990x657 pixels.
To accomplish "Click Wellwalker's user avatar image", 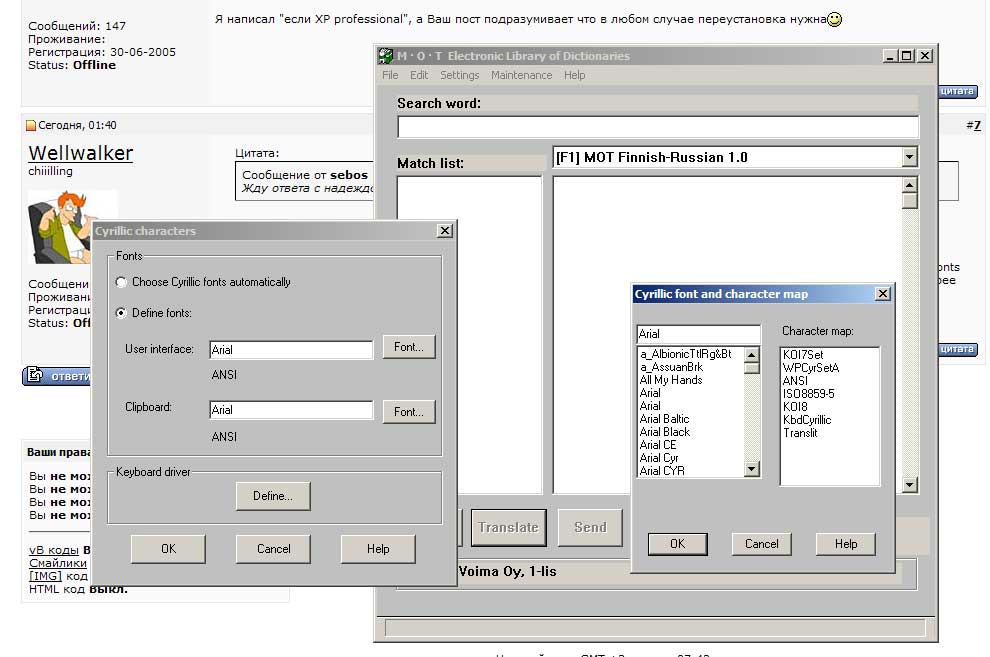I will pos(73,228).
